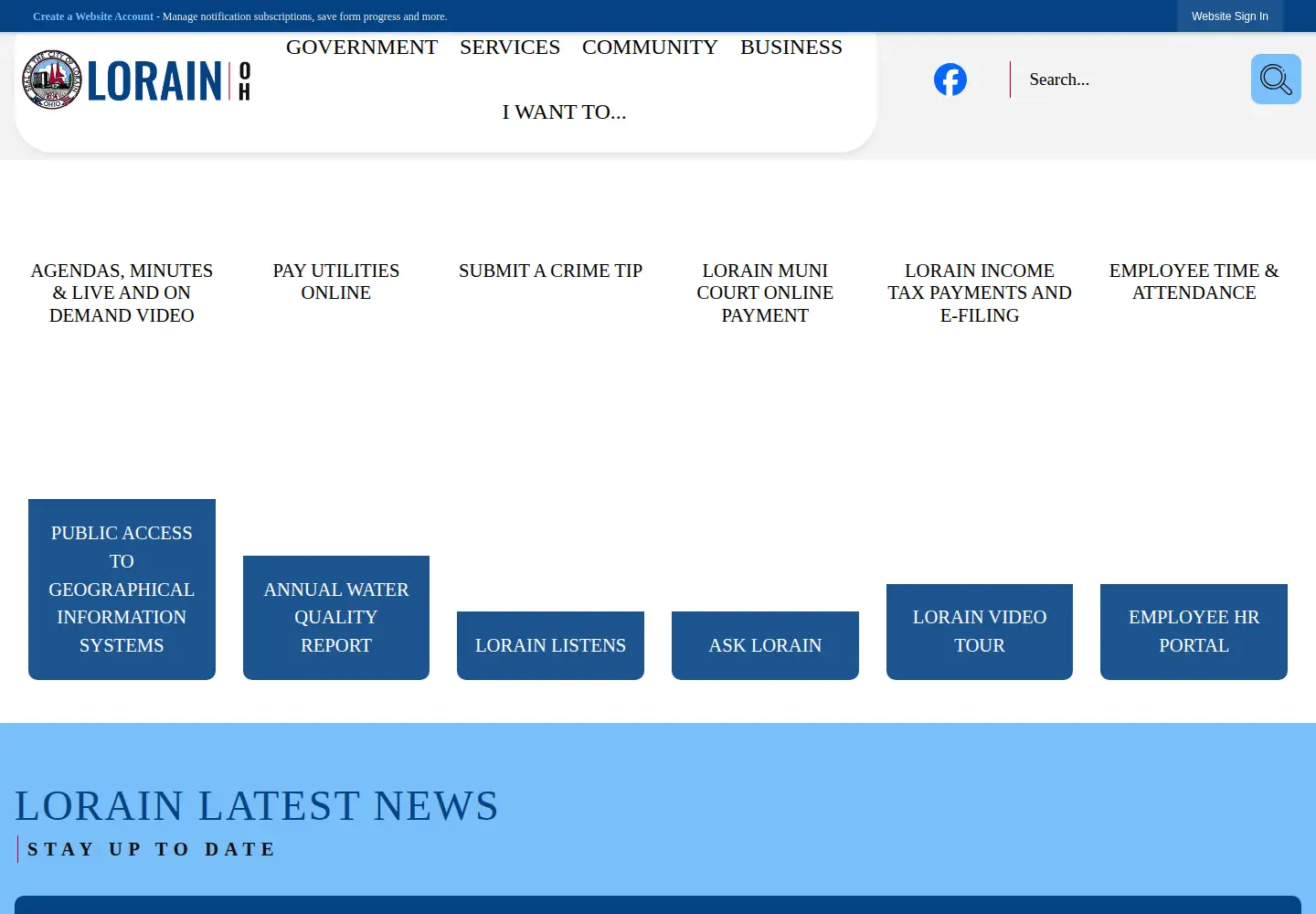
Task: Open the Services menu
Action: pos(510,48)
